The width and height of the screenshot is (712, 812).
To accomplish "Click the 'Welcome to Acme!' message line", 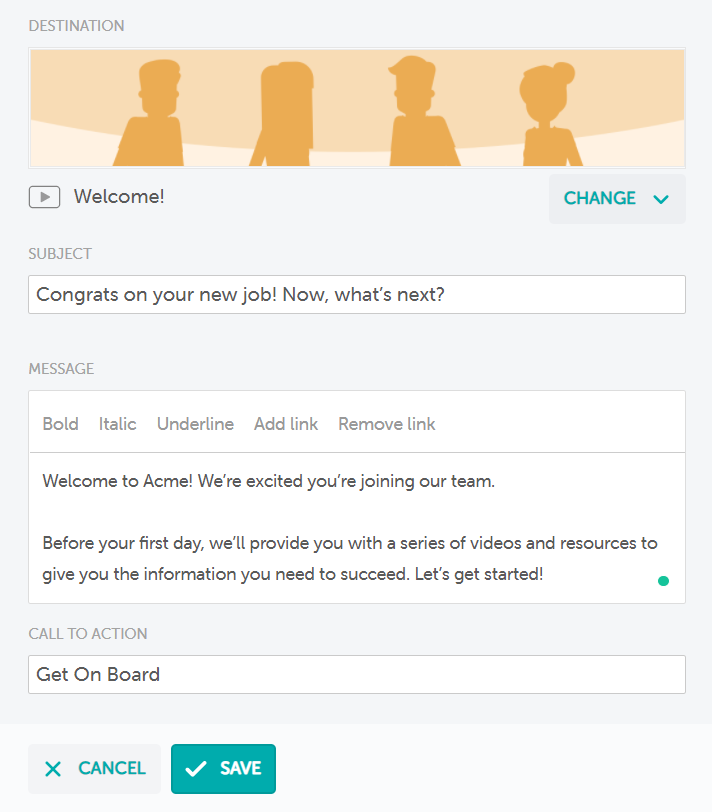I will 268,481.
